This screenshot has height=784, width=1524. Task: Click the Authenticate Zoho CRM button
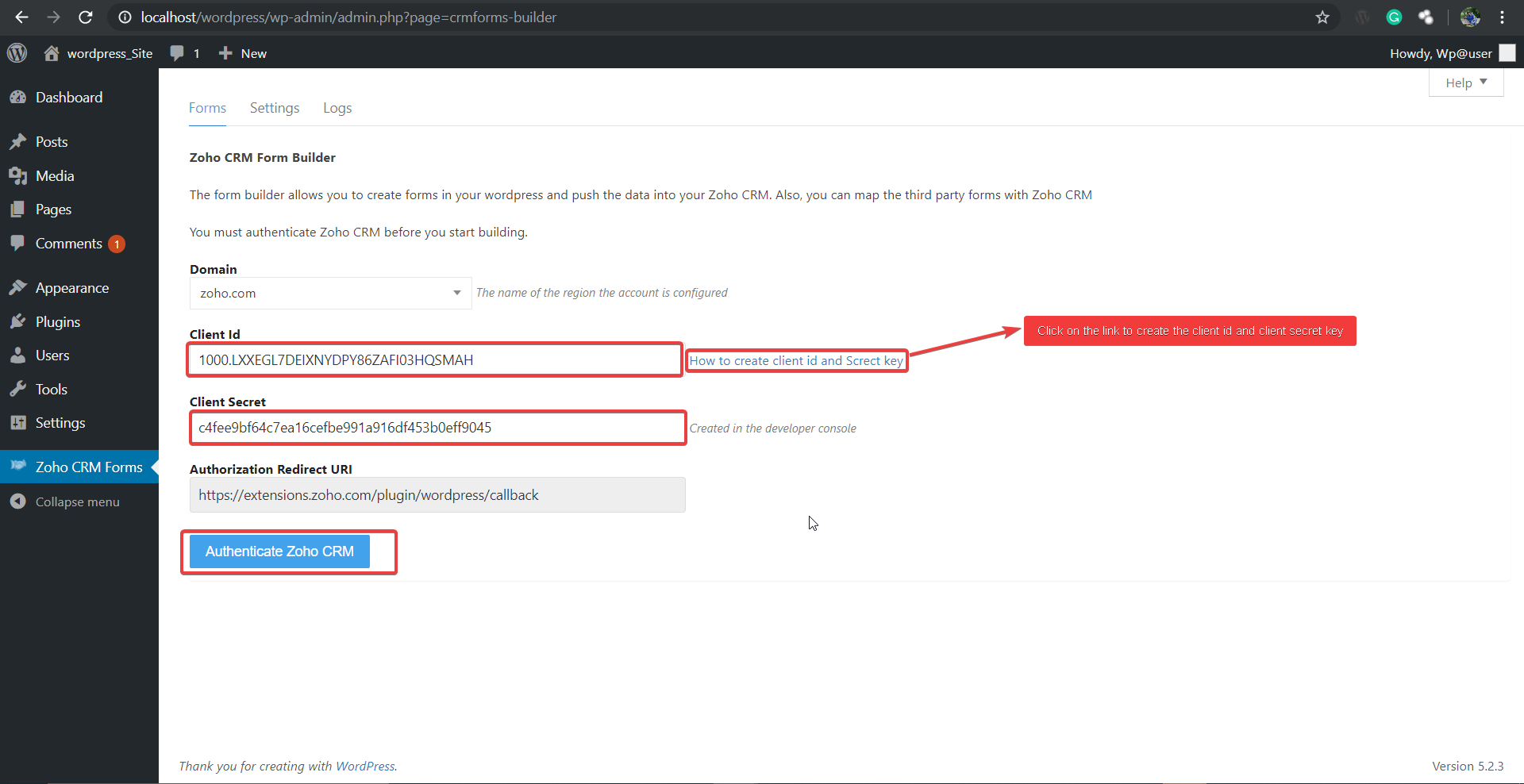tap(279, 551)
